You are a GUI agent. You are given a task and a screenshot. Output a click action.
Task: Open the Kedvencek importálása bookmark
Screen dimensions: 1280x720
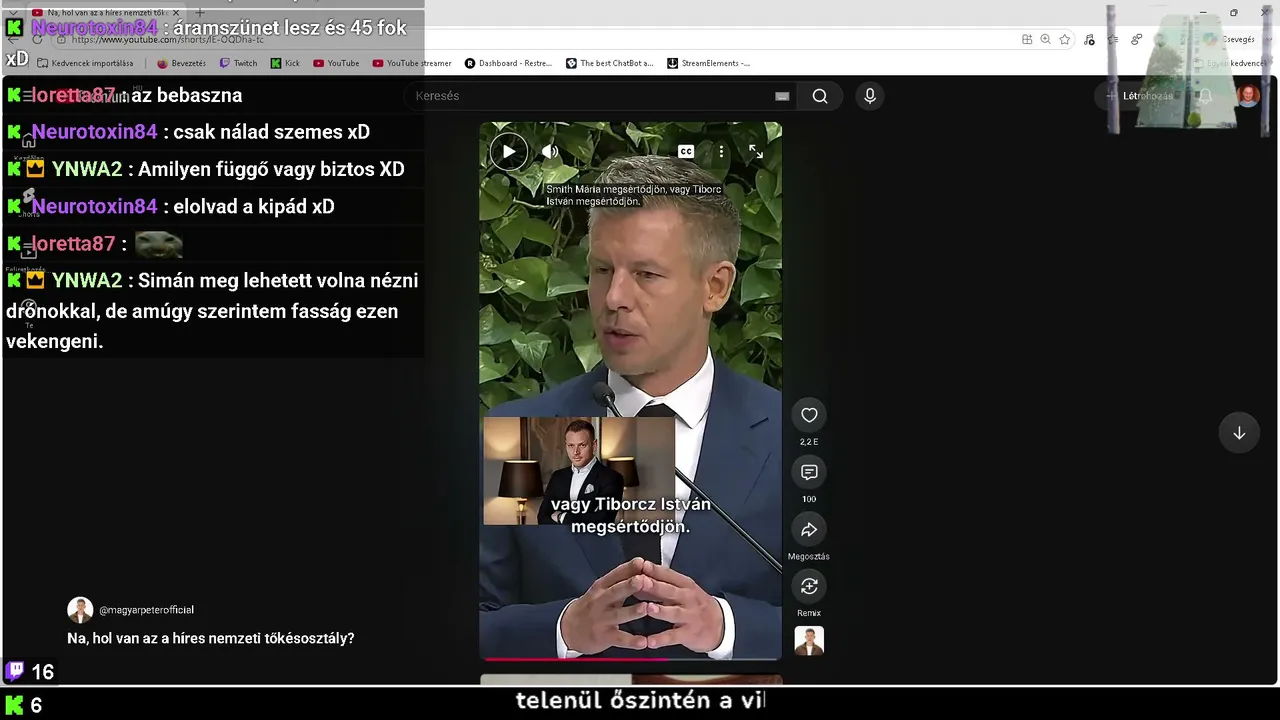[x=85, y=63]
